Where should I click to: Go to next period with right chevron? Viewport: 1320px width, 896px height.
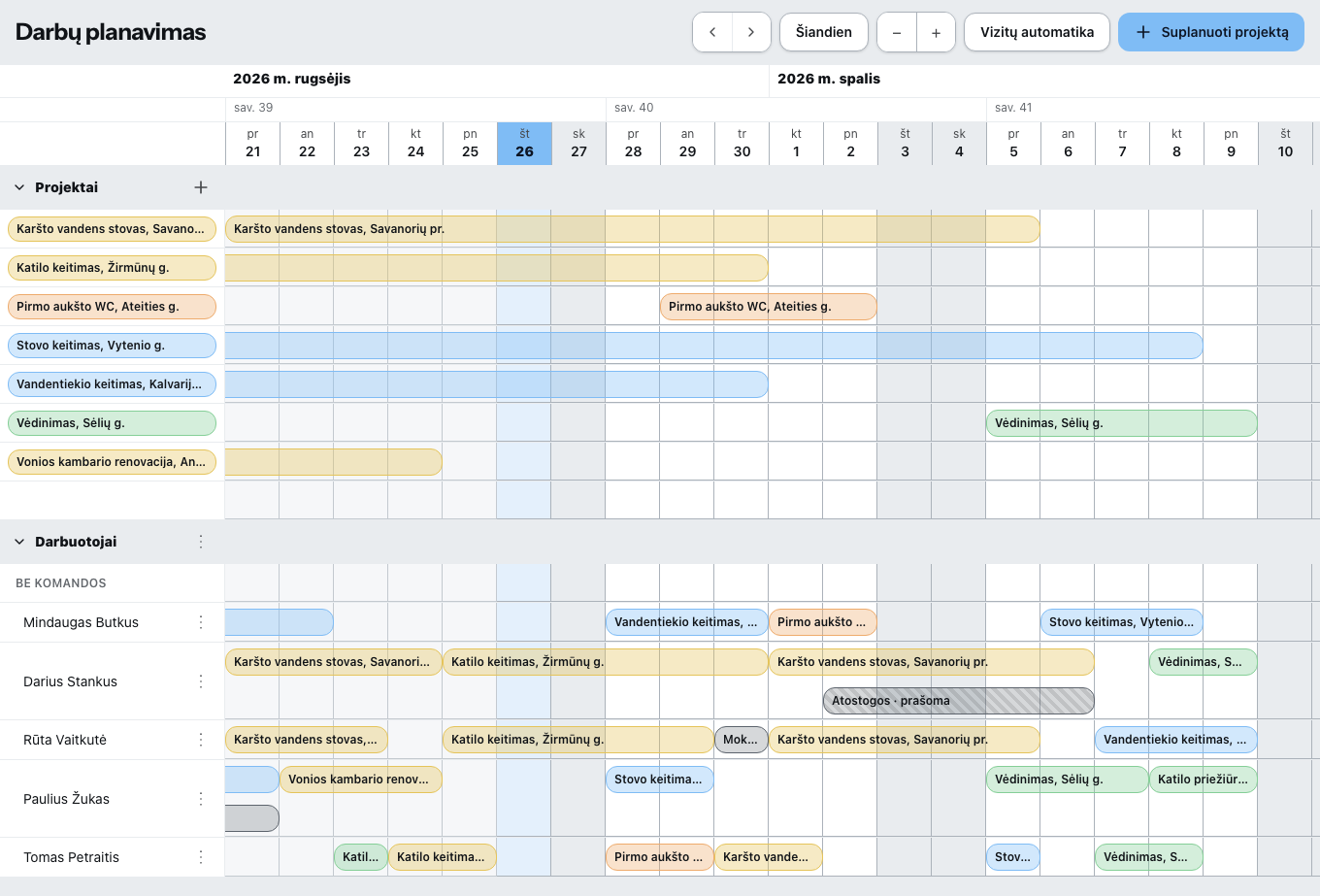751,32
